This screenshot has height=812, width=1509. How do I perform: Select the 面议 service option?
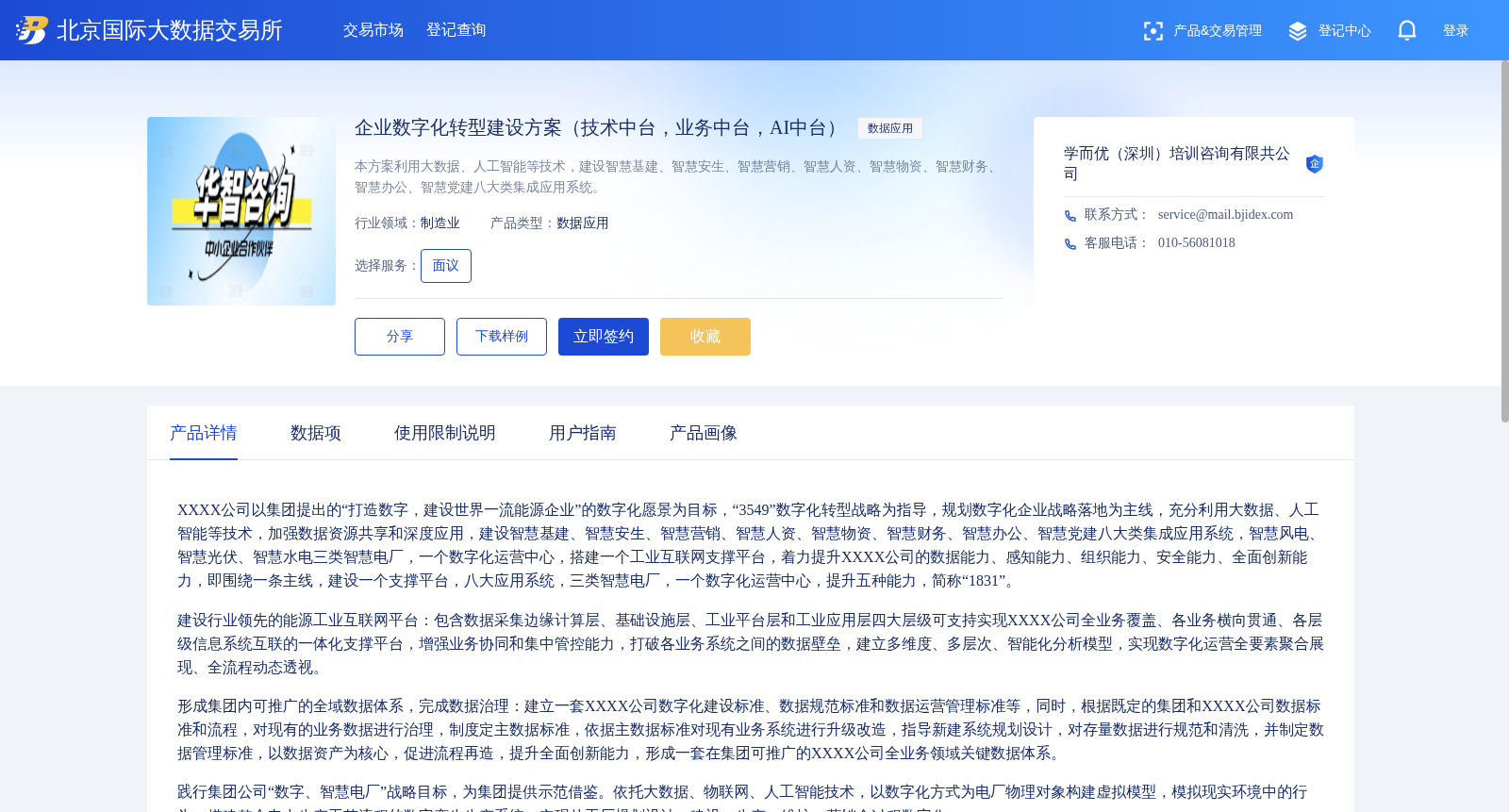pyautogui.click(x=446, y=266)
